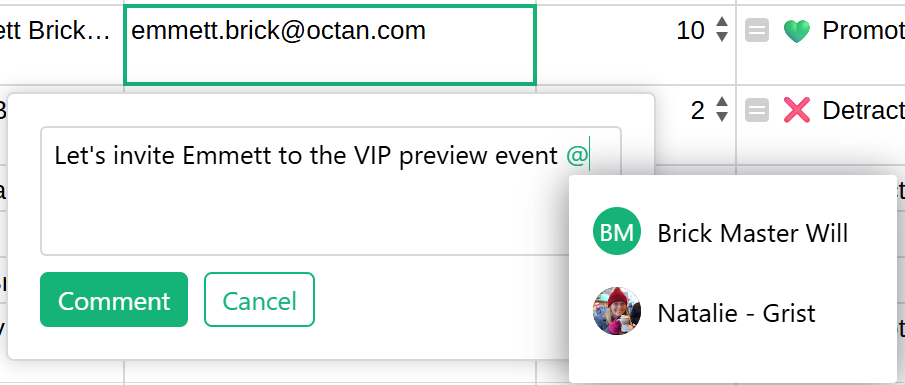Image resolution: width=905 pixels, height=385 pixels.
Task: Click the gray handle icon beside Promoter
Action: 757,31
